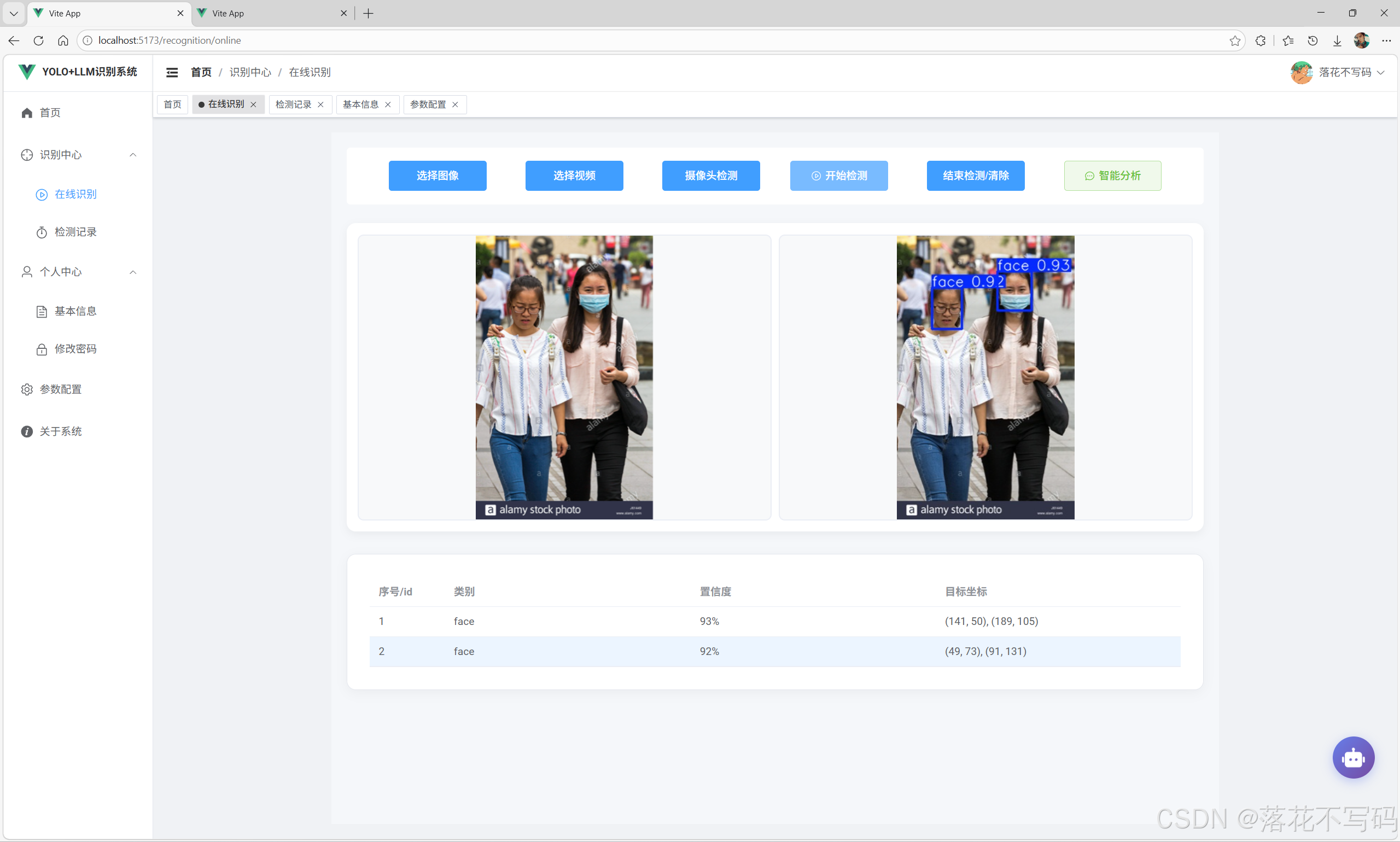Go to 首页 home item in sidebar
This screenshot has width=1400, height=842.
pos(50,112)
